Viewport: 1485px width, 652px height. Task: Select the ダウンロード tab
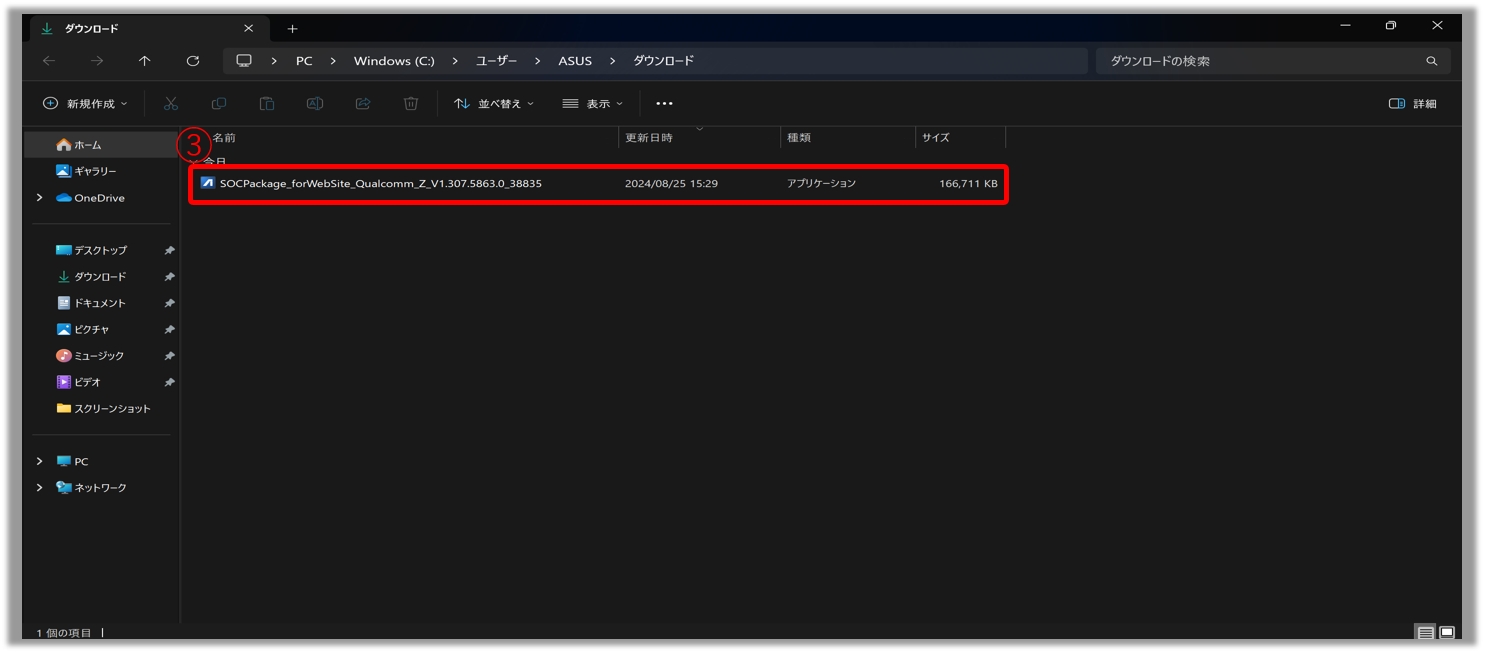click(x=150, y=28)
